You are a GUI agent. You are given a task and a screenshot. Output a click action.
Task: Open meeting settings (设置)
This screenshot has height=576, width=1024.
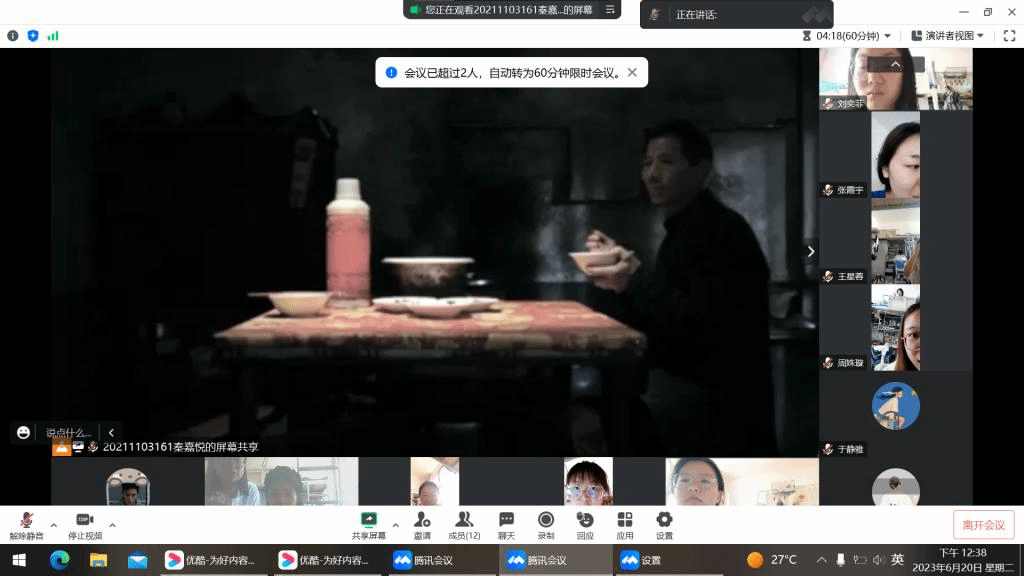pyautogui.click(x=664, y=524)
